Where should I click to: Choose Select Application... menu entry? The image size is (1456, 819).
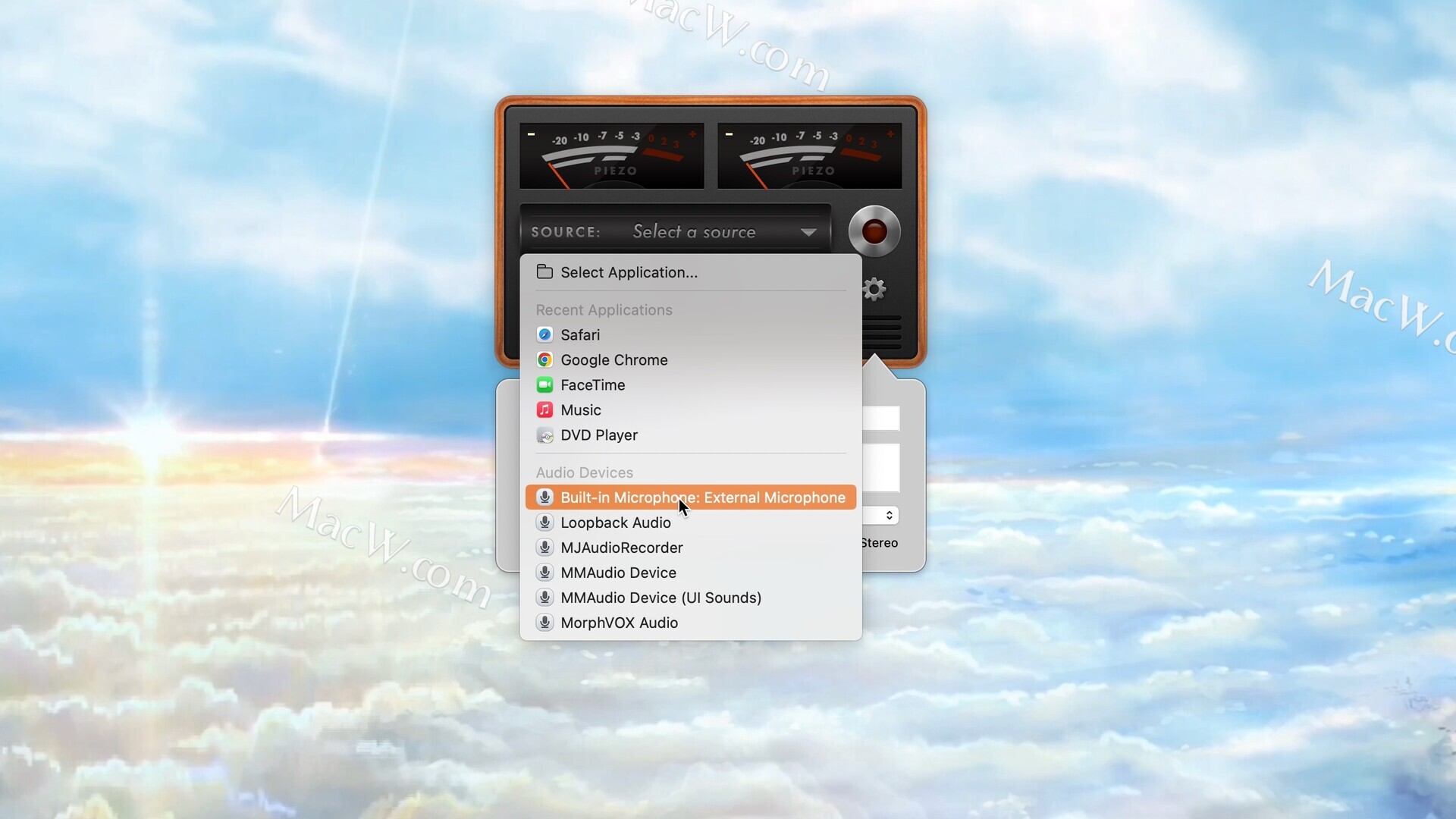click(691, 272)
